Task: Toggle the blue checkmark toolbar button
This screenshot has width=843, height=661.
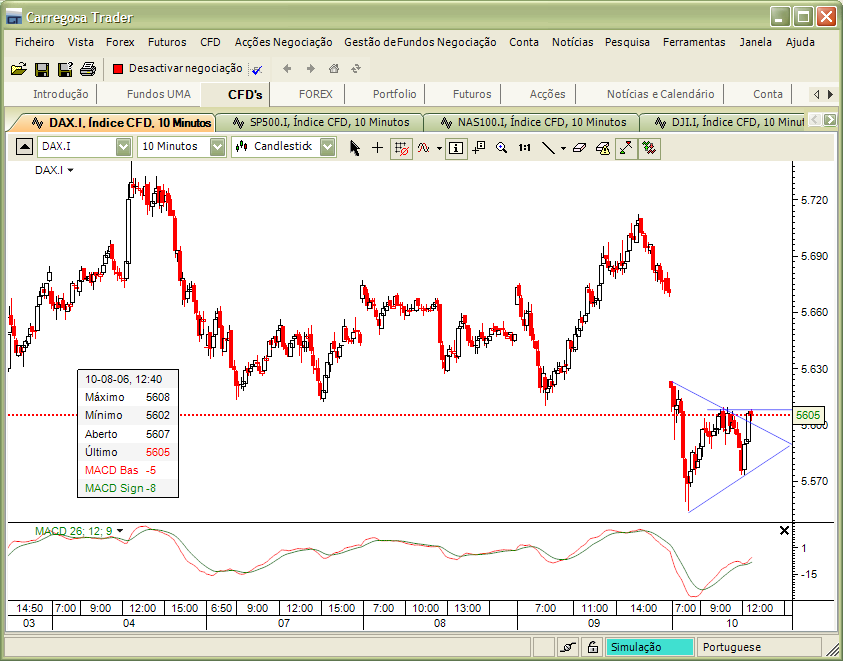Action: coord(256,69)
